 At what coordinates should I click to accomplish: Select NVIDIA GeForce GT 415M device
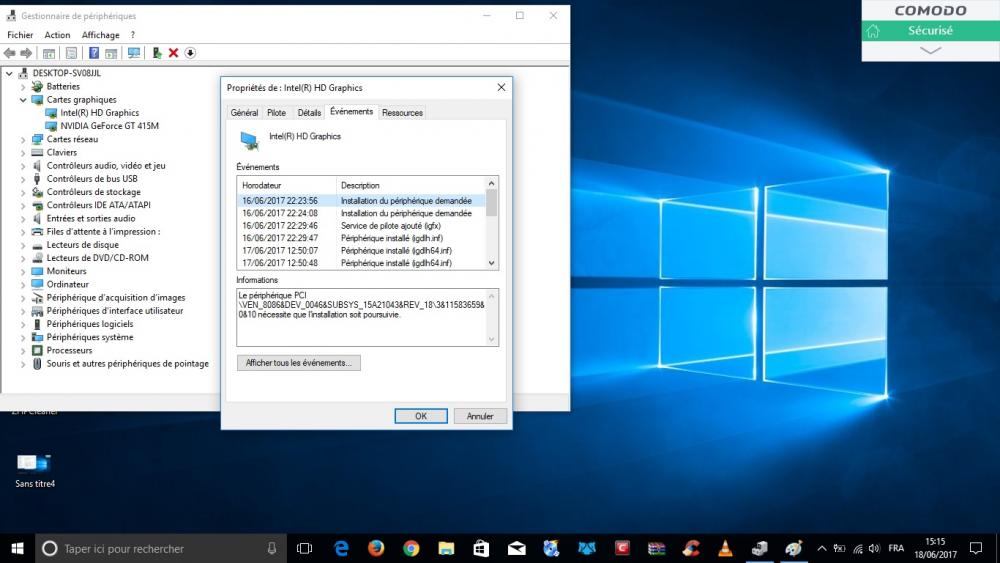(x=109, y=126)
